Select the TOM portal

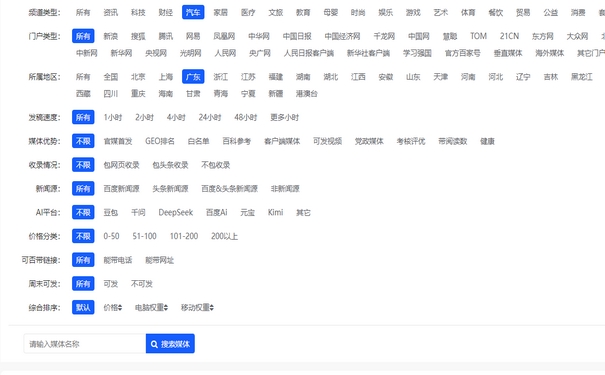coord(478,36)
